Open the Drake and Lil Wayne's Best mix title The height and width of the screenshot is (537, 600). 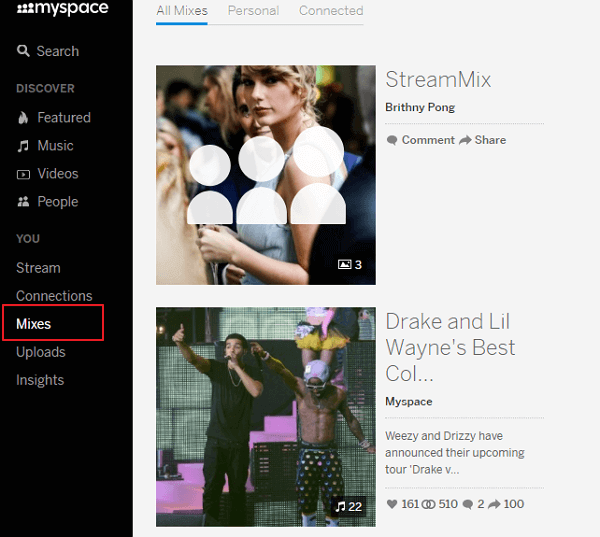[450, 347]
